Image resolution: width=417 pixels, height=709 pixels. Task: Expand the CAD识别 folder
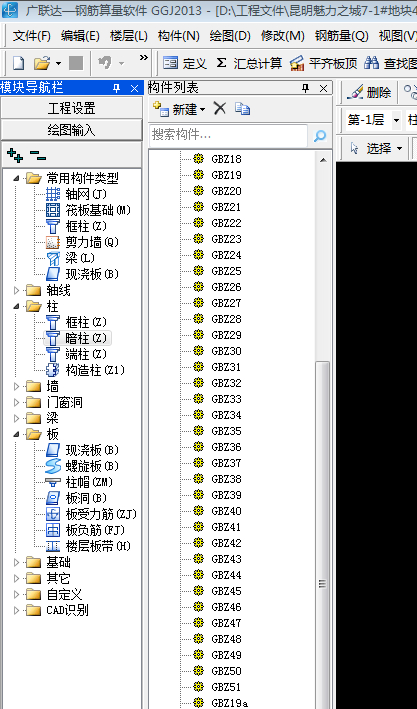[16, 610]
